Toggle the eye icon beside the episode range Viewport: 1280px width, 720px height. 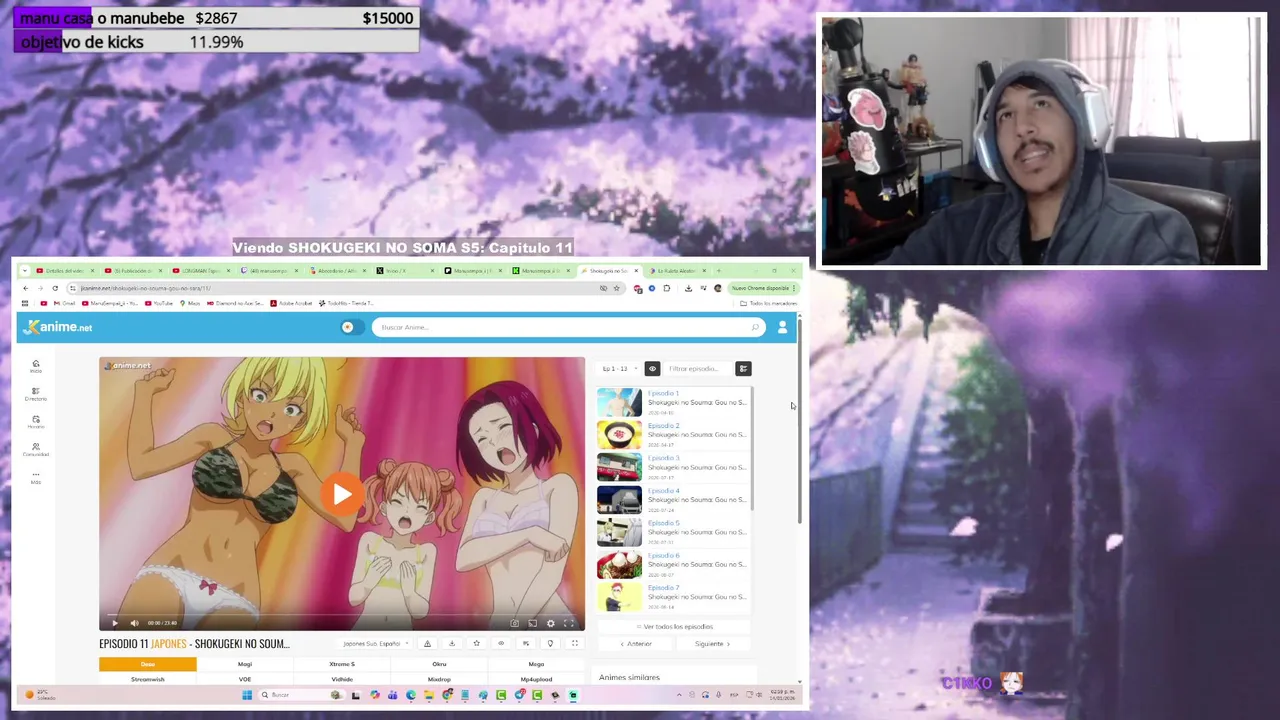pos(652,369)
